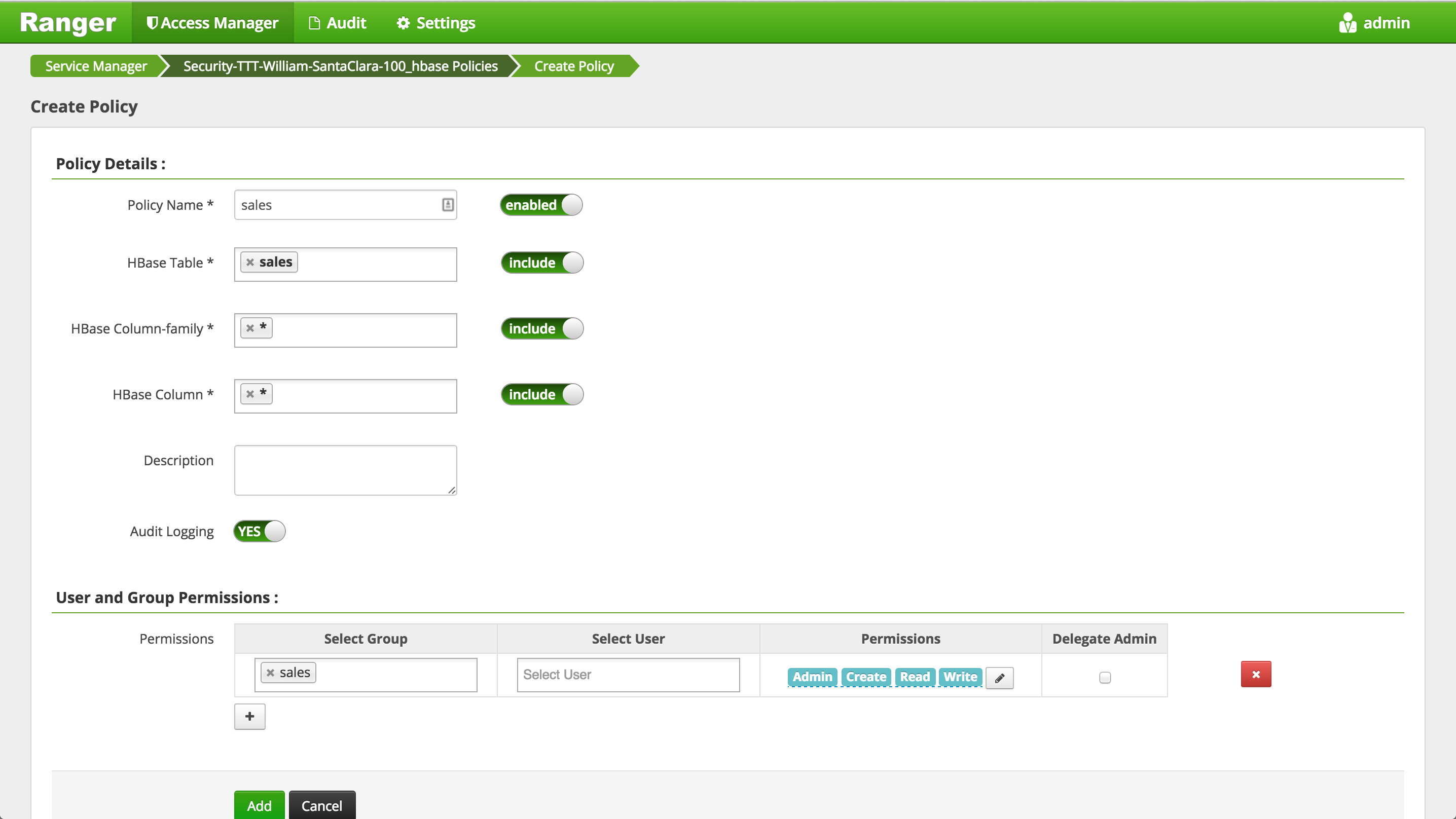Toggle Audit Logging YES switch
This screenshot has height=819, width=1456.
259,531
